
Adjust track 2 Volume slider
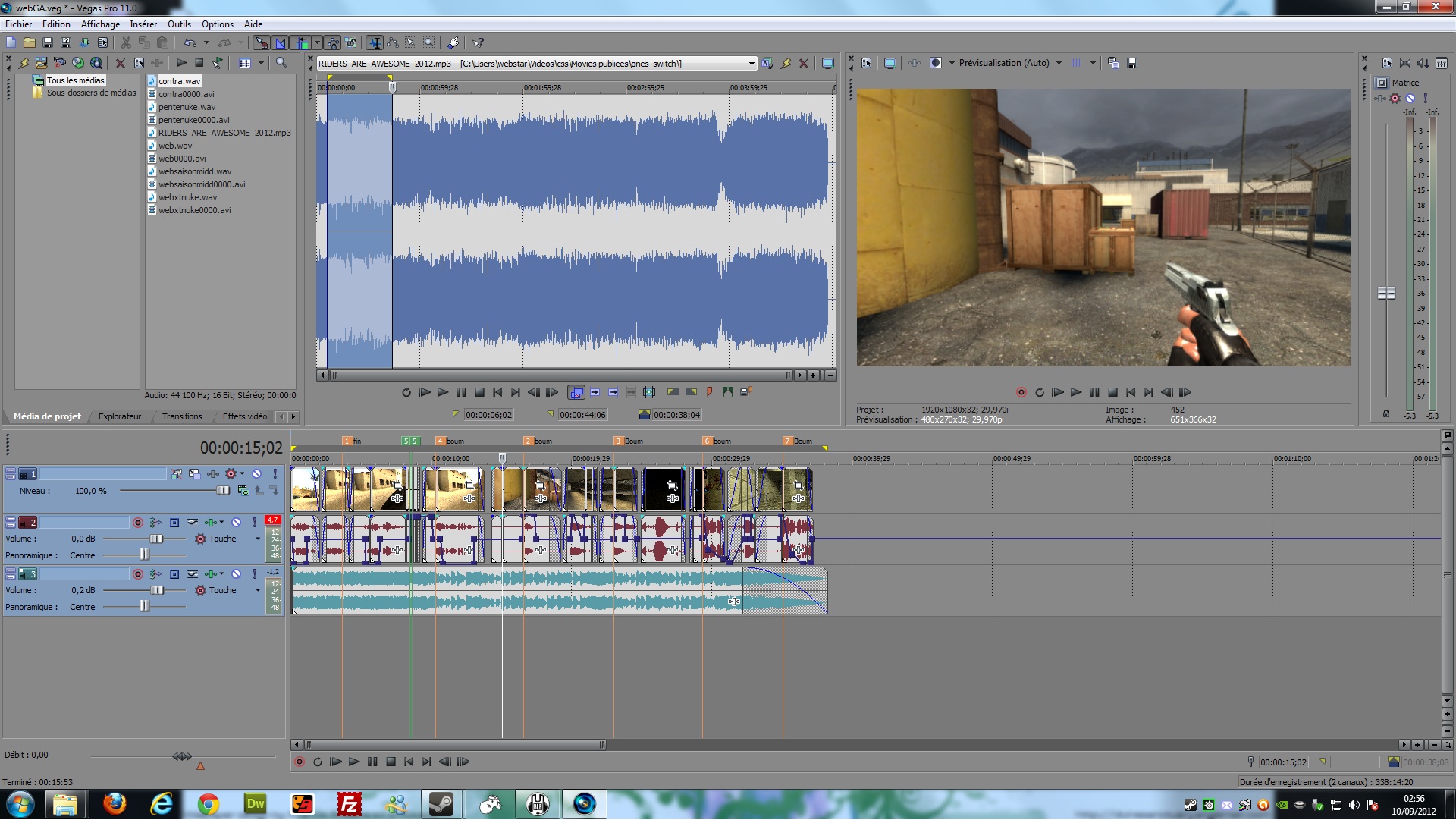[156, 539]
